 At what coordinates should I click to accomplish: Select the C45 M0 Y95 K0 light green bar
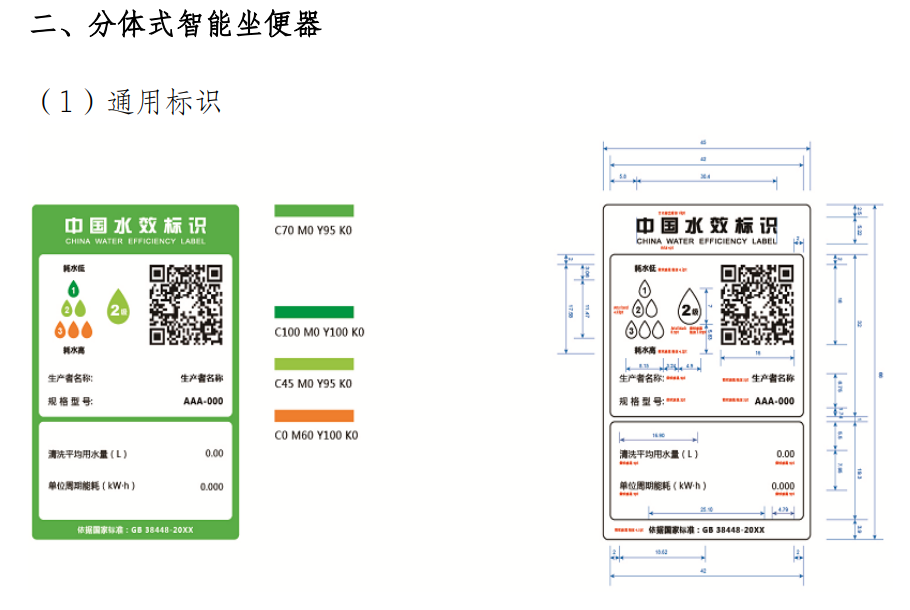click(314, 364)
